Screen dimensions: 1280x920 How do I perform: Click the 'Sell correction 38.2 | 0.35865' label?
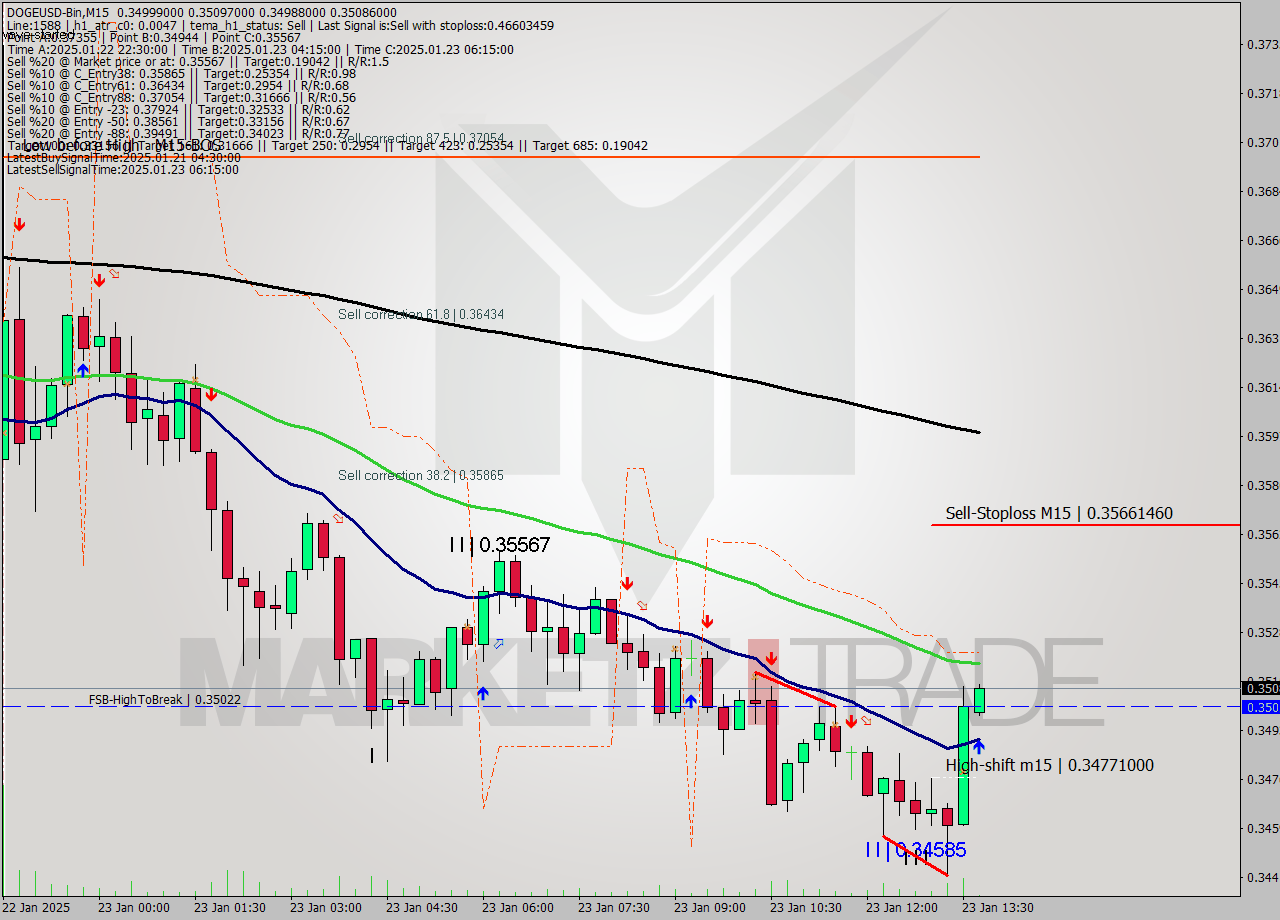click(421, 475)
